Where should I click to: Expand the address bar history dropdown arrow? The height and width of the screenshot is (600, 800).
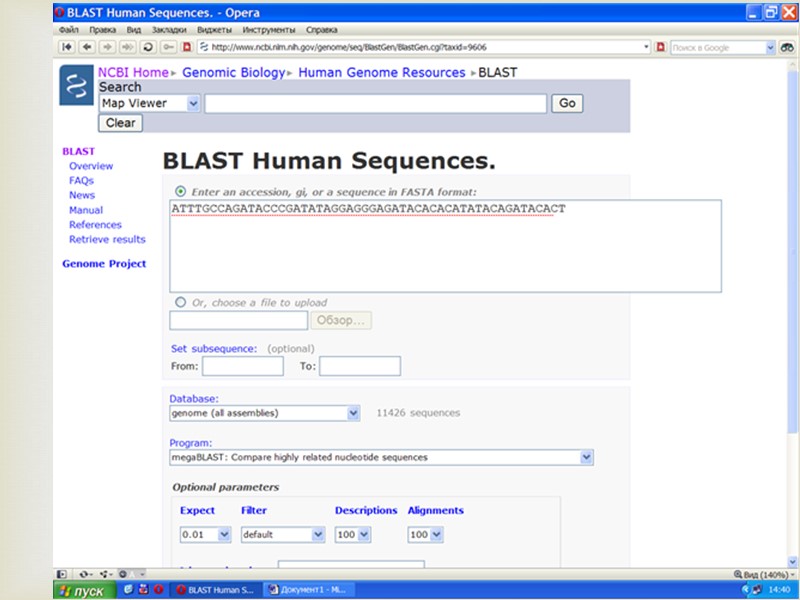click(x=646, y=47)
